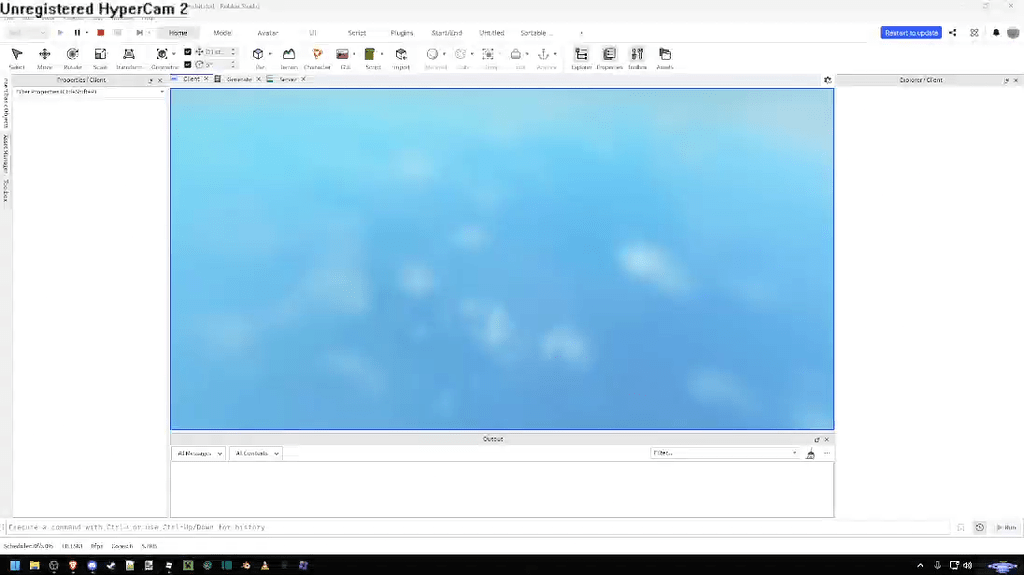Adjust the move snap increment stepper
This screenshot has width=1024, height=575.
pos(233,52)
